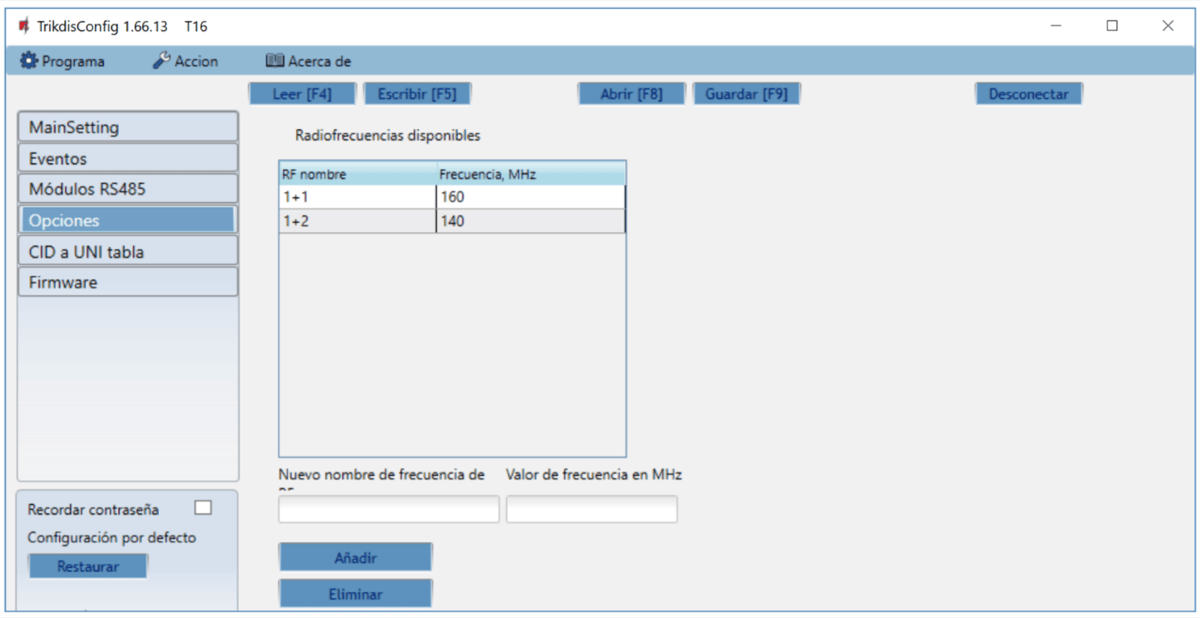Viewport: 1200px width, 618px height.
Task: Open the Programa menu
Action: (x=62, y=61)
